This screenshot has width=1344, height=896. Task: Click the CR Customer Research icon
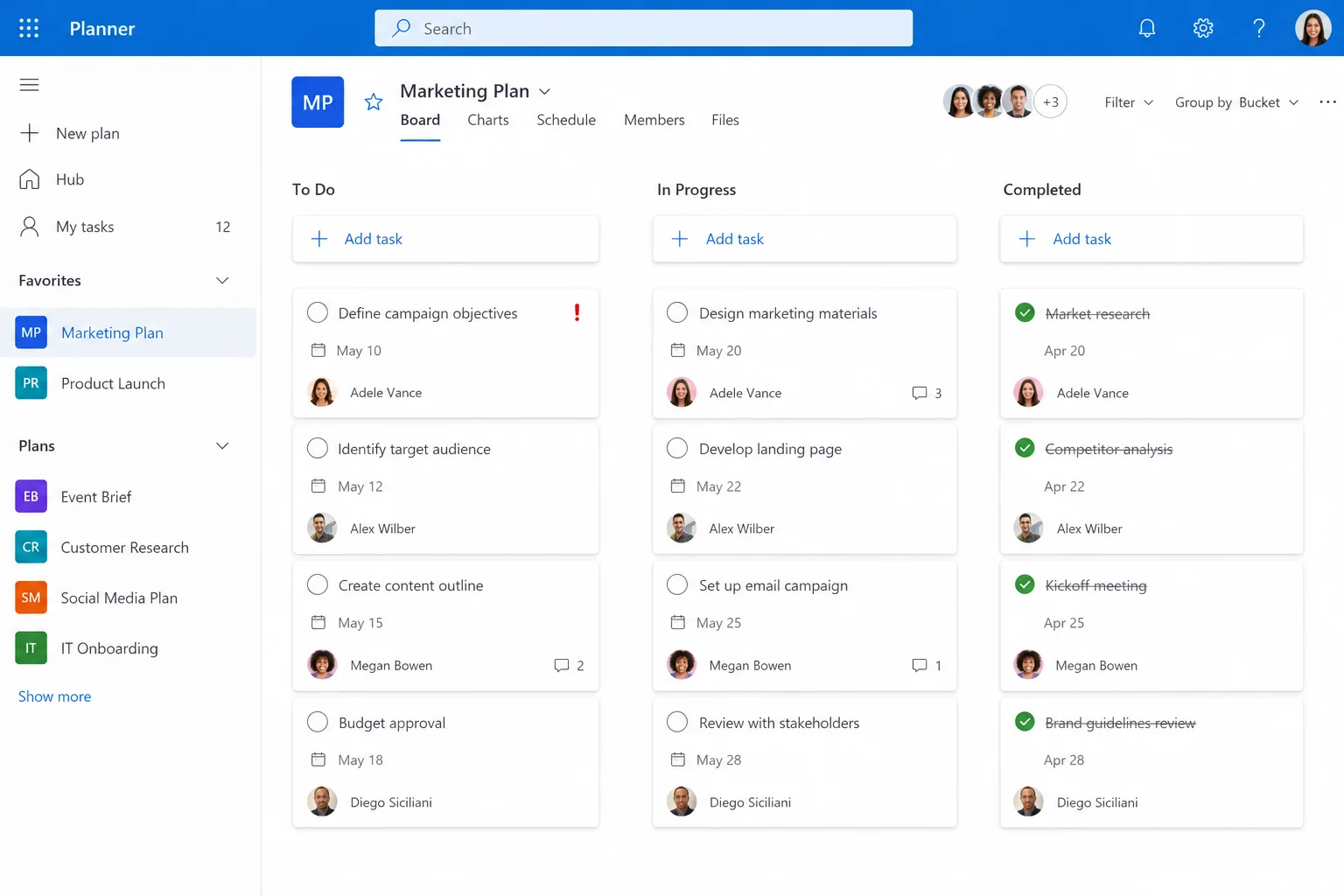(x=31, y=547)
